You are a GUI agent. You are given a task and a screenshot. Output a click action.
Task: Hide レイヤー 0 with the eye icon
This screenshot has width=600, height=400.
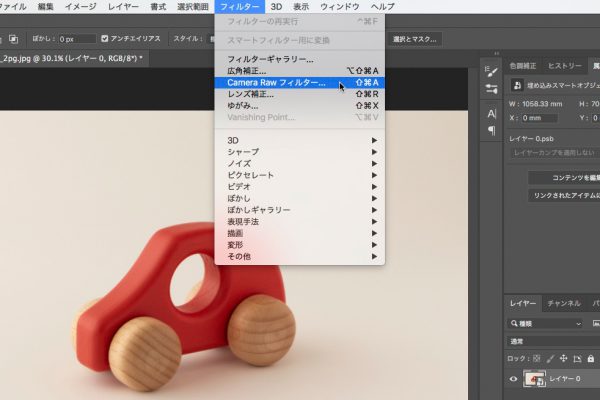coord(514,379)
